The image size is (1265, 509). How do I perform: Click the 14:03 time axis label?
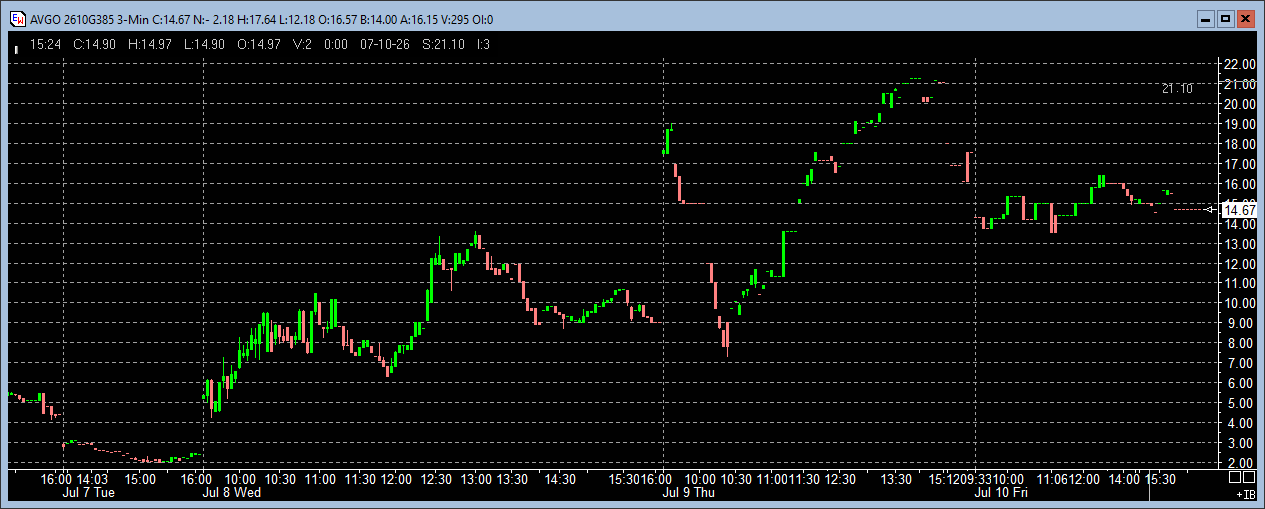point(92,479)
